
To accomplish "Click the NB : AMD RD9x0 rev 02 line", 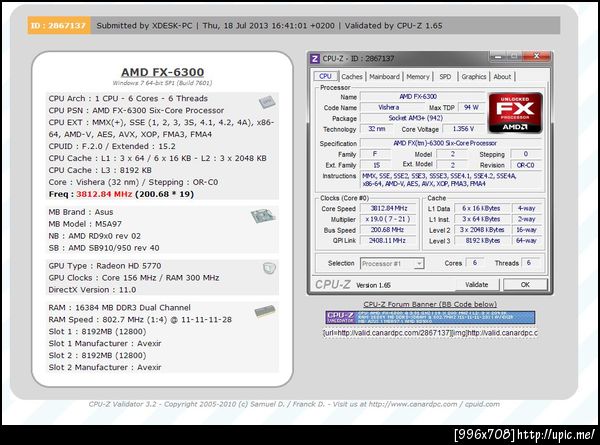I will 95,236.
